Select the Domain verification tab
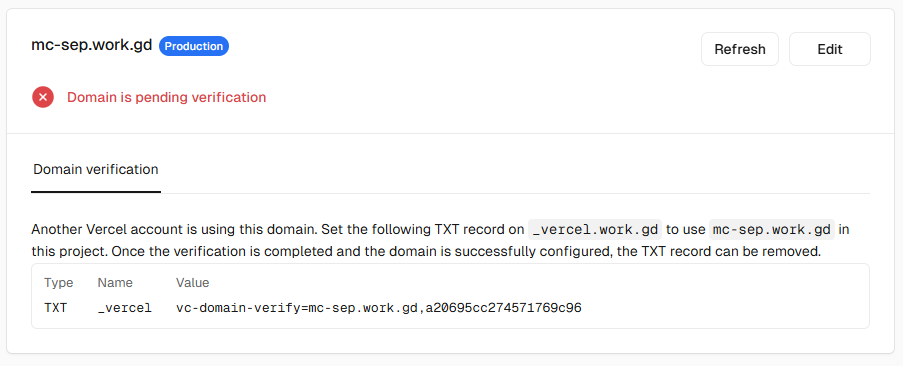Viewport: 903px width, 366px height. point(96,170)
